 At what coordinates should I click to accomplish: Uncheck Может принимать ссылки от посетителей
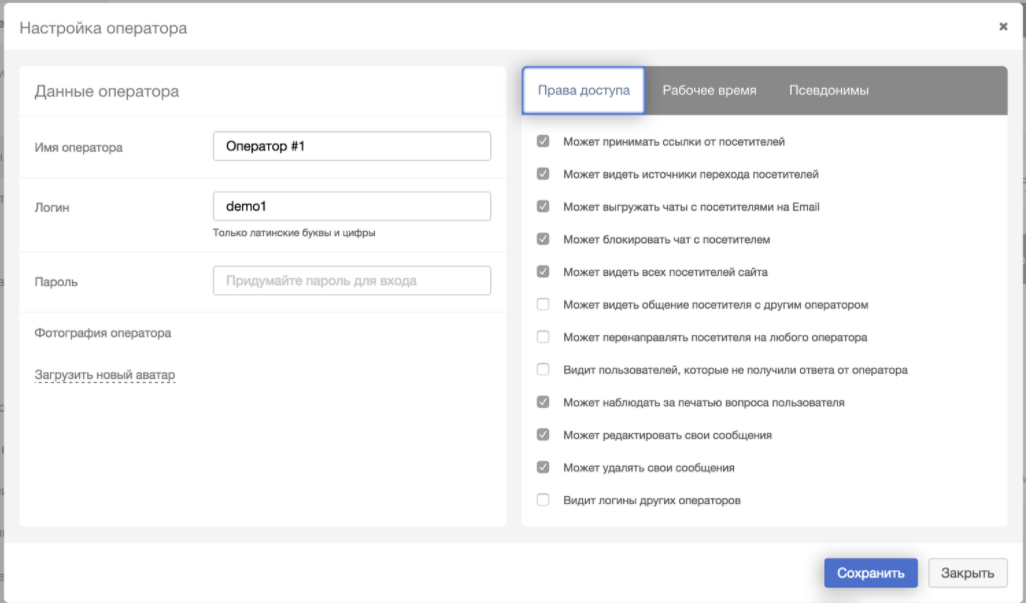pos(543,142)
